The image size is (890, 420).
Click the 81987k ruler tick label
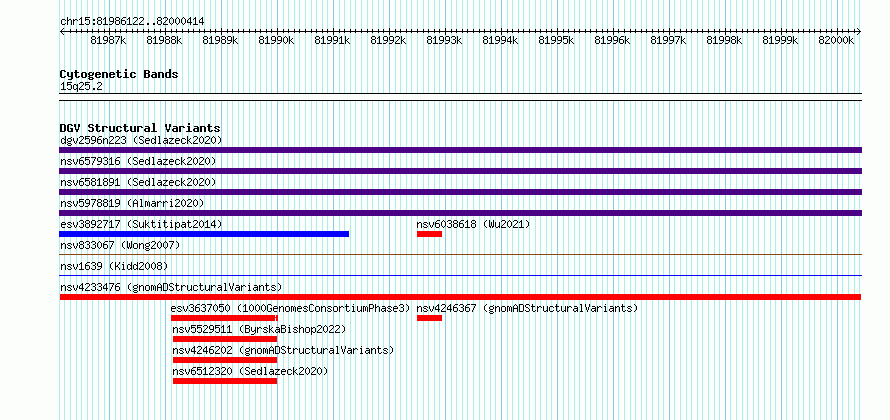point(108,40)
